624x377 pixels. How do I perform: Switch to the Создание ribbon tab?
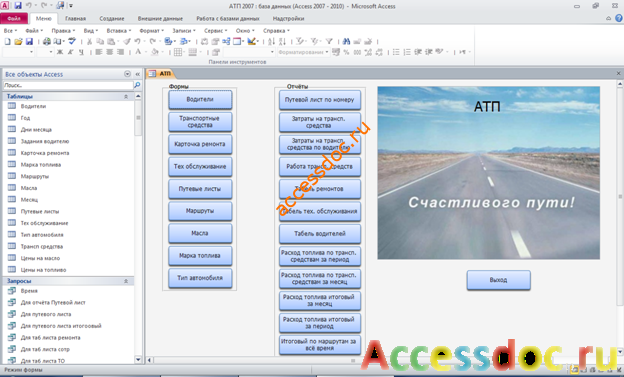(x=112, y=18)
